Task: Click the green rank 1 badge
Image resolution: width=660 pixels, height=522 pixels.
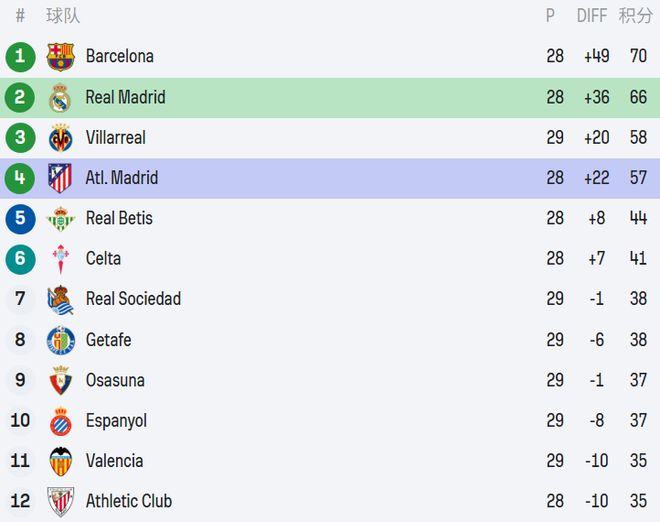Action: tap(20, 56)
